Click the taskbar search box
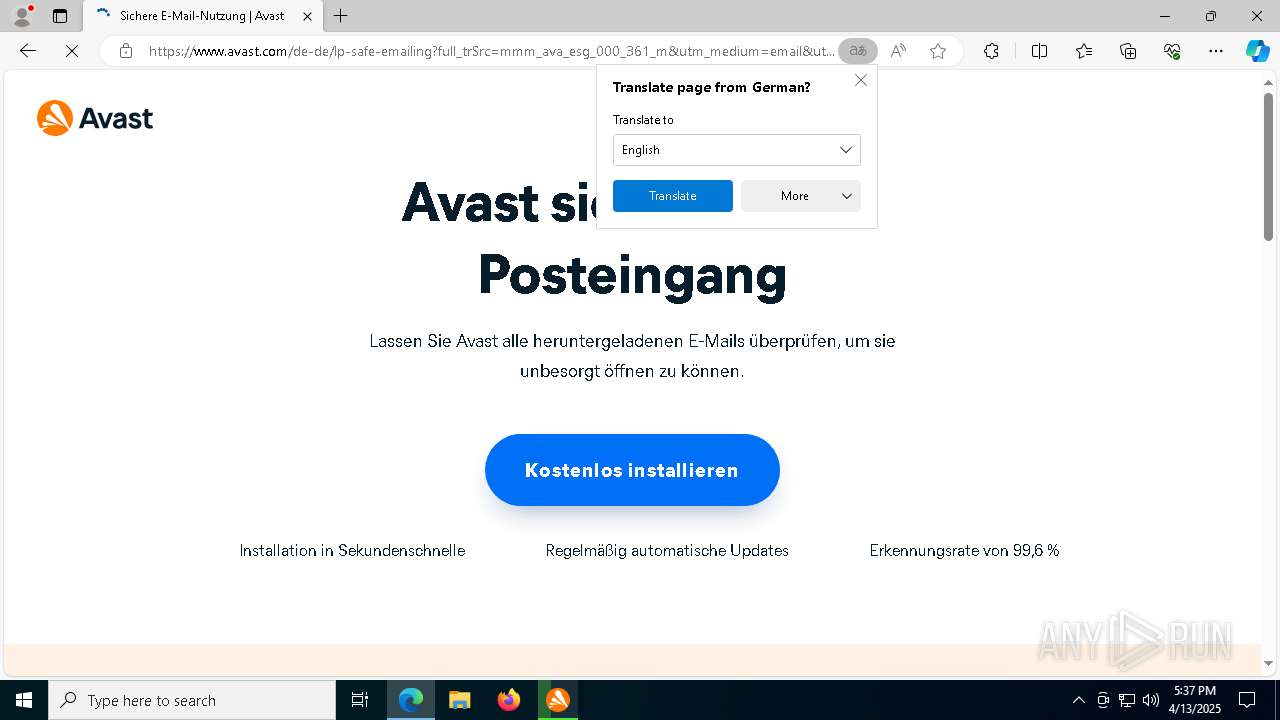 [x=192, y=700]
